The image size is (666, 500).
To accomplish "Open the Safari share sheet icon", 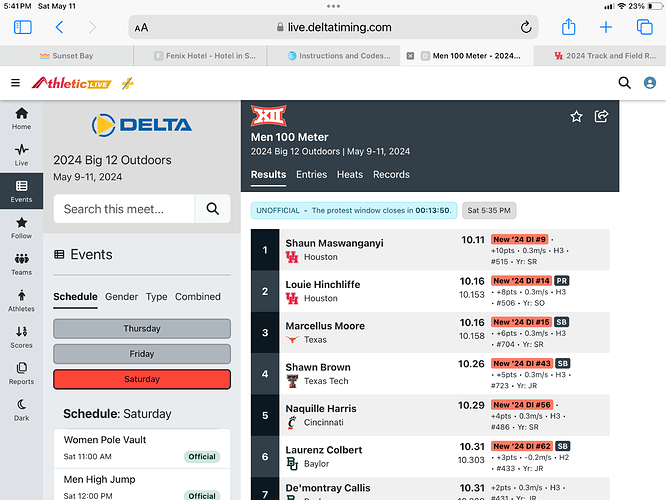I will (568, 27).
